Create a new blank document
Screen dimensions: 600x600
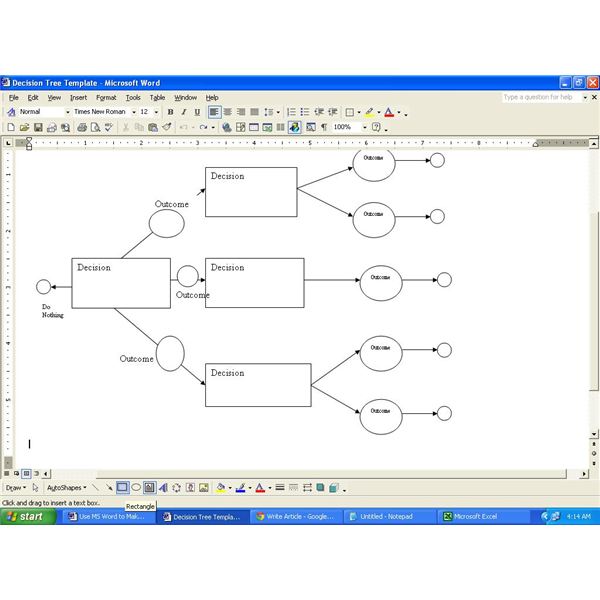tap(11, 127)
